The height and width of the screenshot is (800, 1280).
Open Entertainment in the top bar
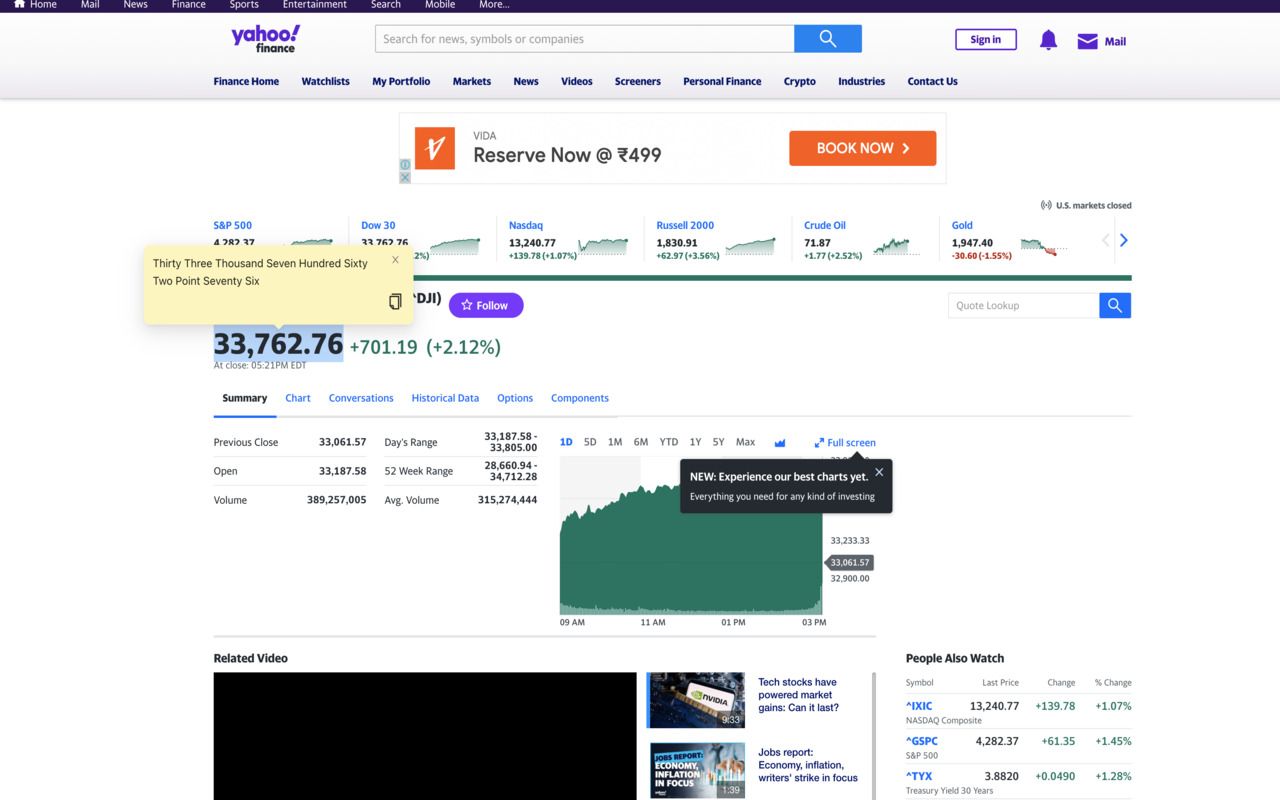tap(315, 4)
